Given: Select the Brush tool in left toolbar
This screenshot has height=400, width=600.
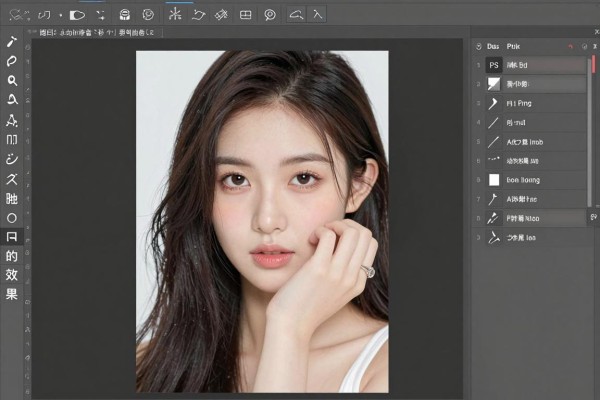Looking at the screenshot, I should coord(12,41).
